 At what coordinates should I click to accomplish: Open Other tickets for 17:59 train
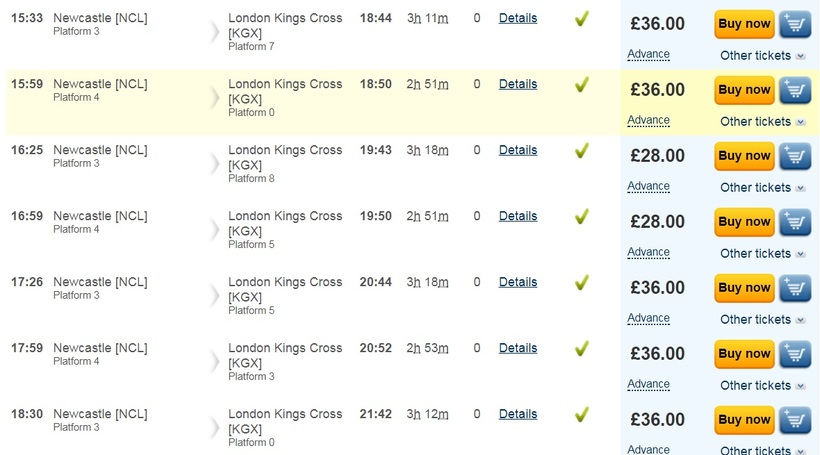pyautogui.click(x=762, y=385)
